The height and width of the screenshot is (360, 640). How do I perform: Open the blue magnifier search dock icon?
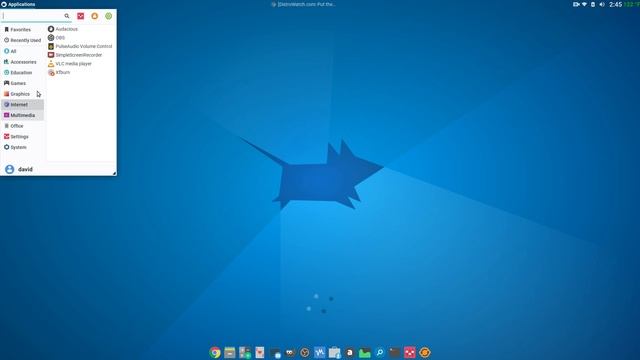380,352
